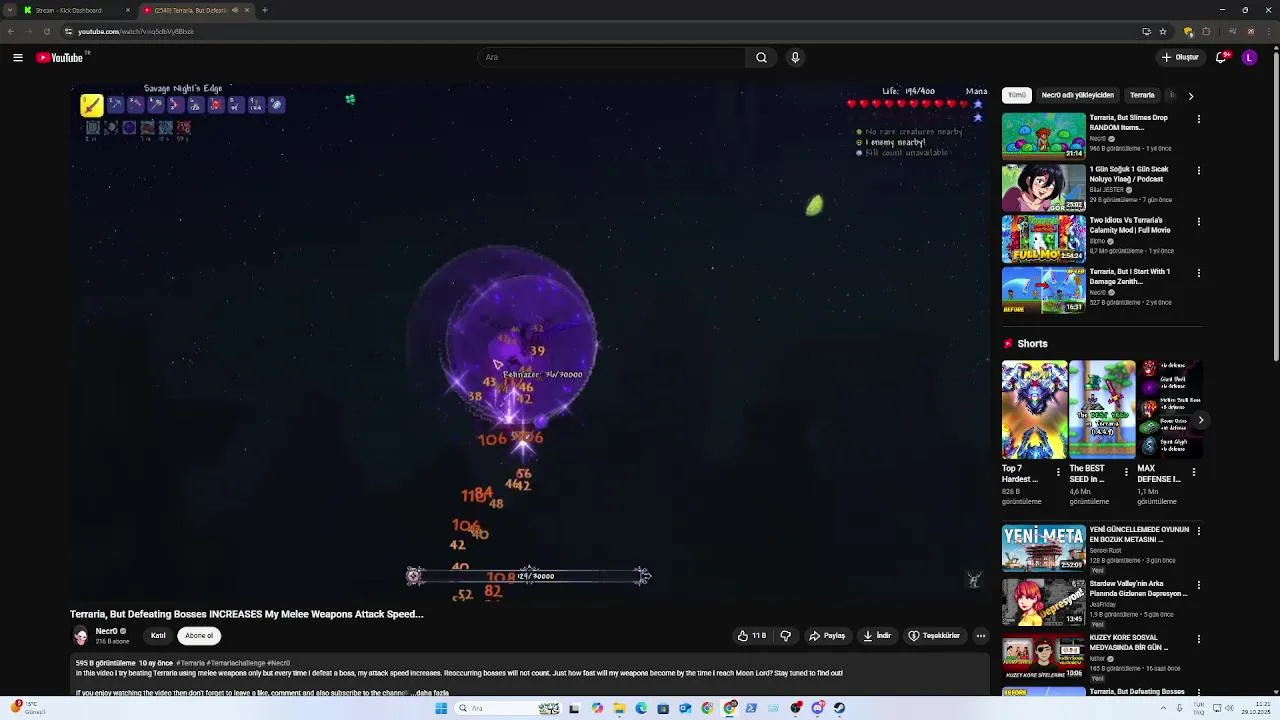Focus the YouTube Ara search box
Screen dimensions: 1280x720
(611, 57)
